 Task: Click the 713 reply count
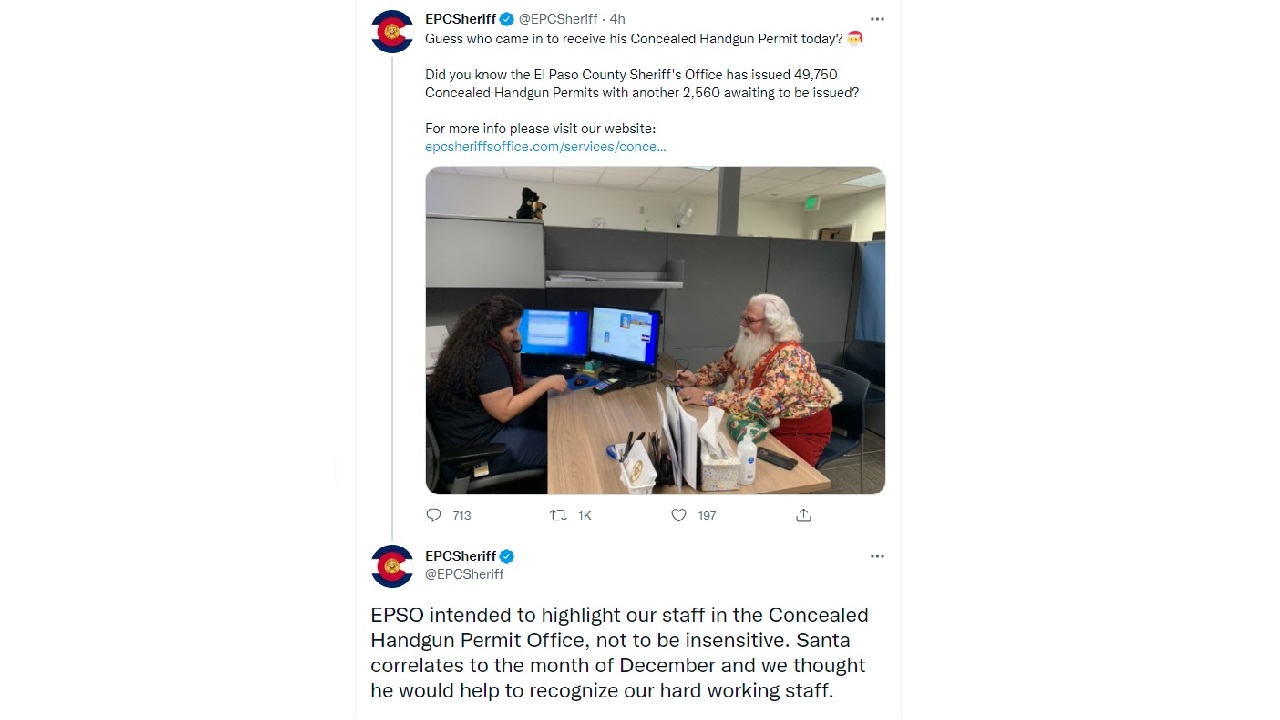[462, 515]
